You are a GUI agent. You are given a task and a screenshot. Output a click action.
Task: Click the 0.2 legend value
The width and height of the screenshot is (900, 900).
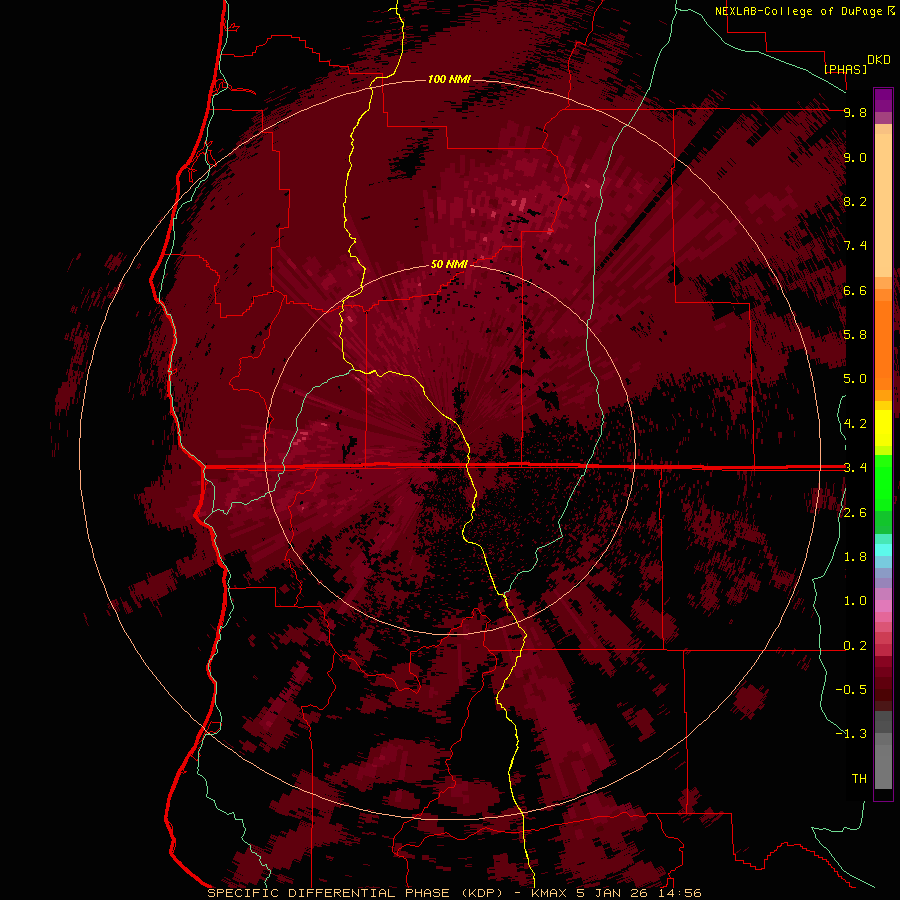[x=855, y=646]
